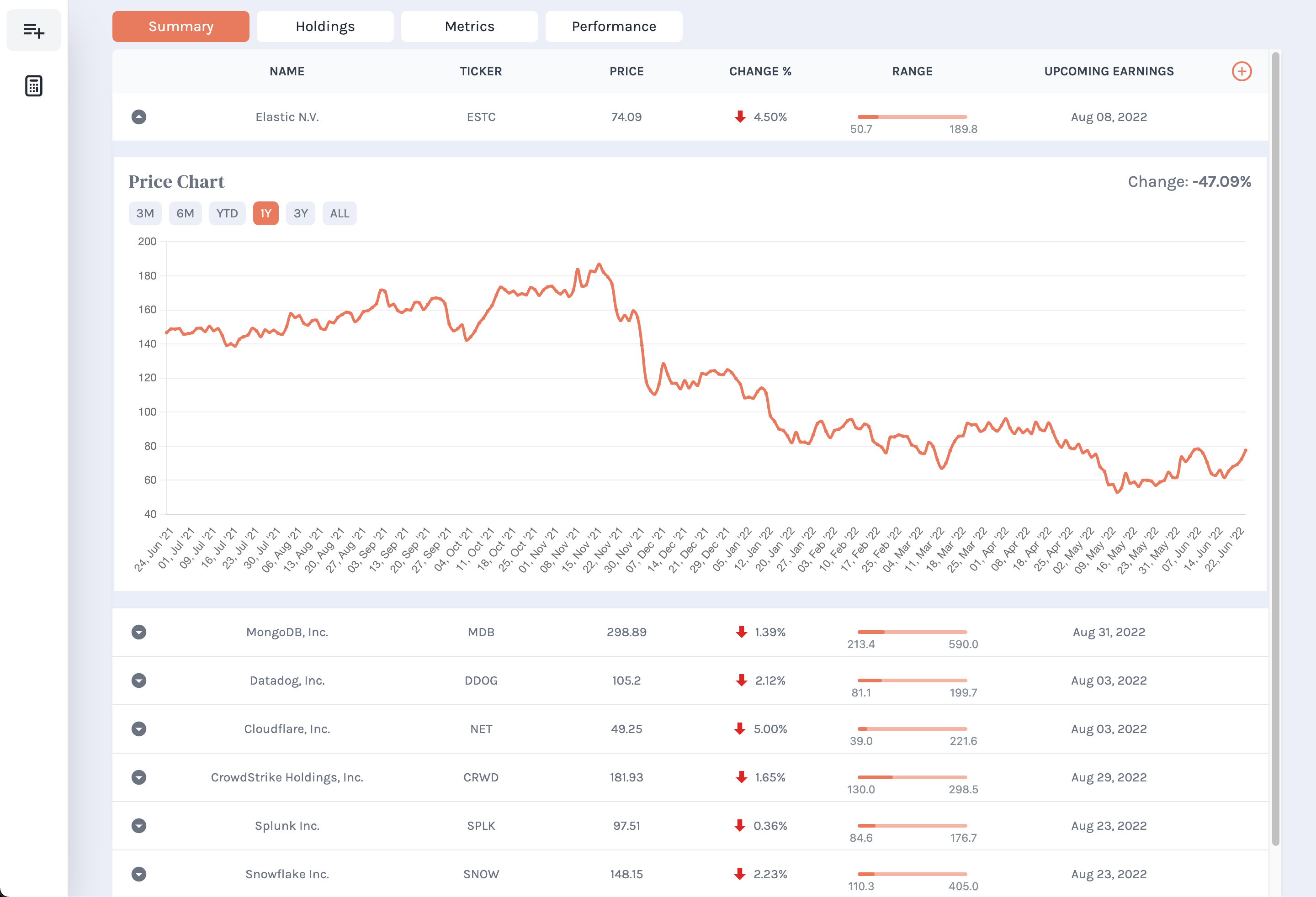Expand the CrowdStrike Holdings row
Image resolution: width=1316 pixels, height=897 pixels.
point(139,777)
